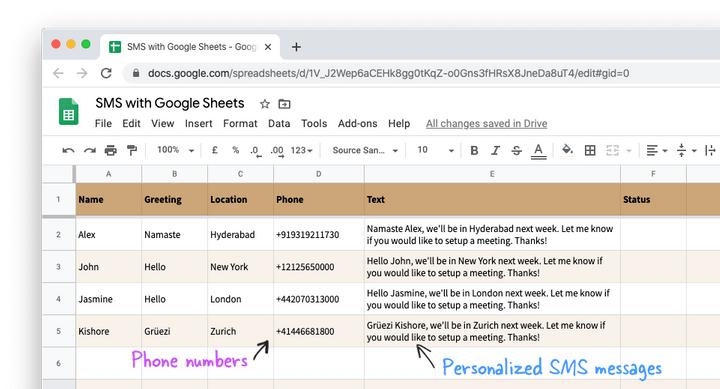
Task: Open the 123 number format dropdown
Action: click(x=301, y=150)
